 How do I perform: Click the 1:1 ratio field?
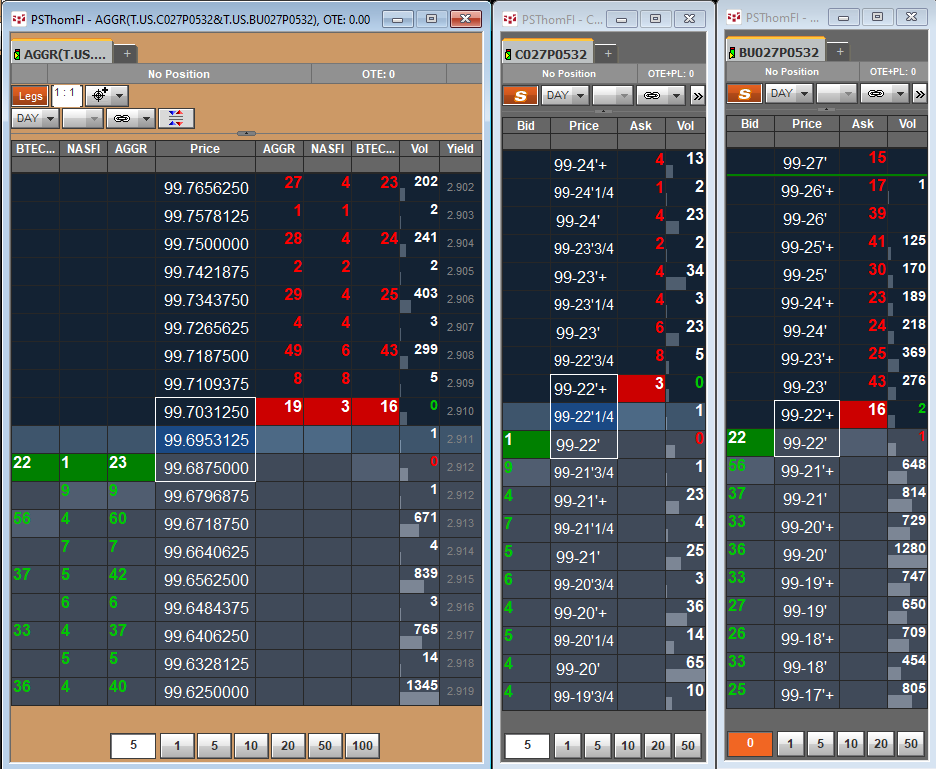[65, 94]
